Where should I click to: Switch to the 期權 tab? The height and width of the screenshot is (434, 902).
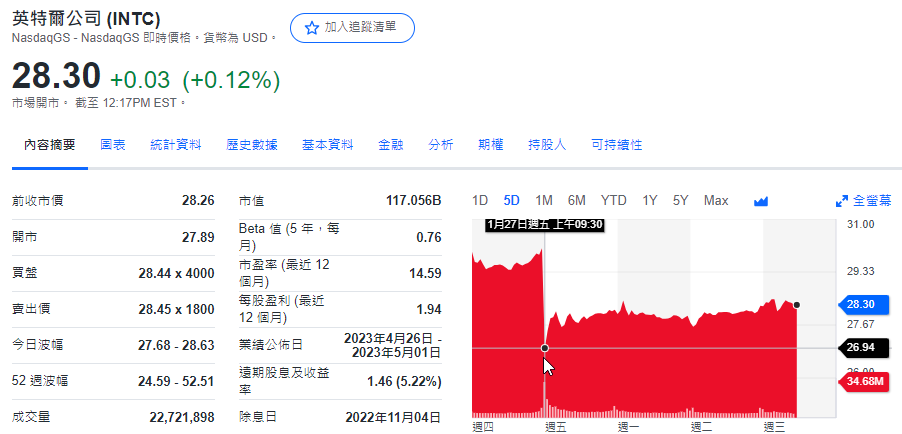click(491, 145)
